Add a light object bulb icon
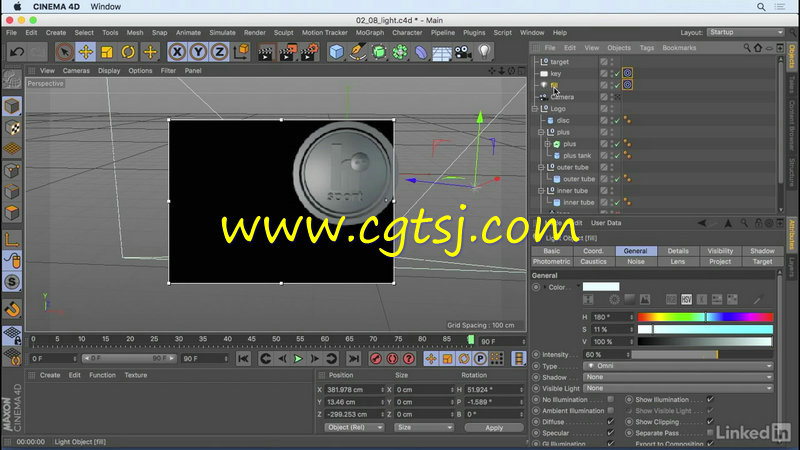This screenshot has width=800, height=450. (484, 52)
